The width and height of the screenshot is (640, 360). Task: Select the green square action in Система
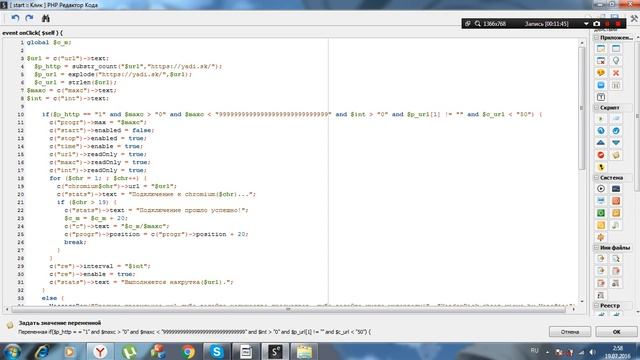pyautogui.click(x=601, y=213)
